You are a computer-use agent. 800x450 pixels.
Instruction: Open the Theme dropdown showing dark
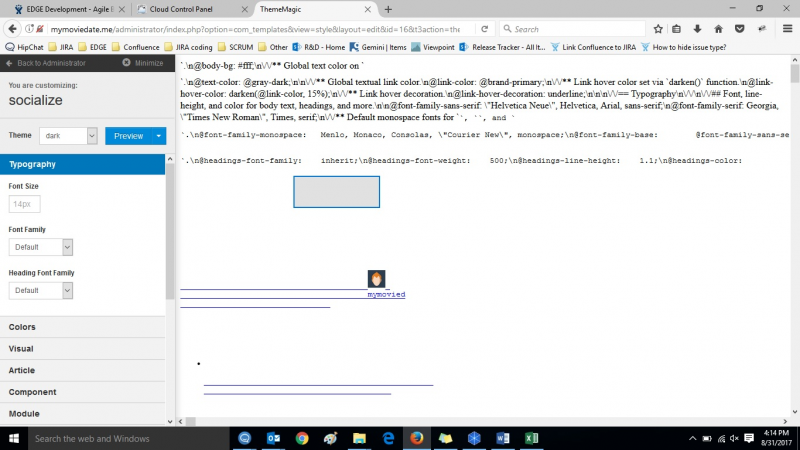[68, 136]
